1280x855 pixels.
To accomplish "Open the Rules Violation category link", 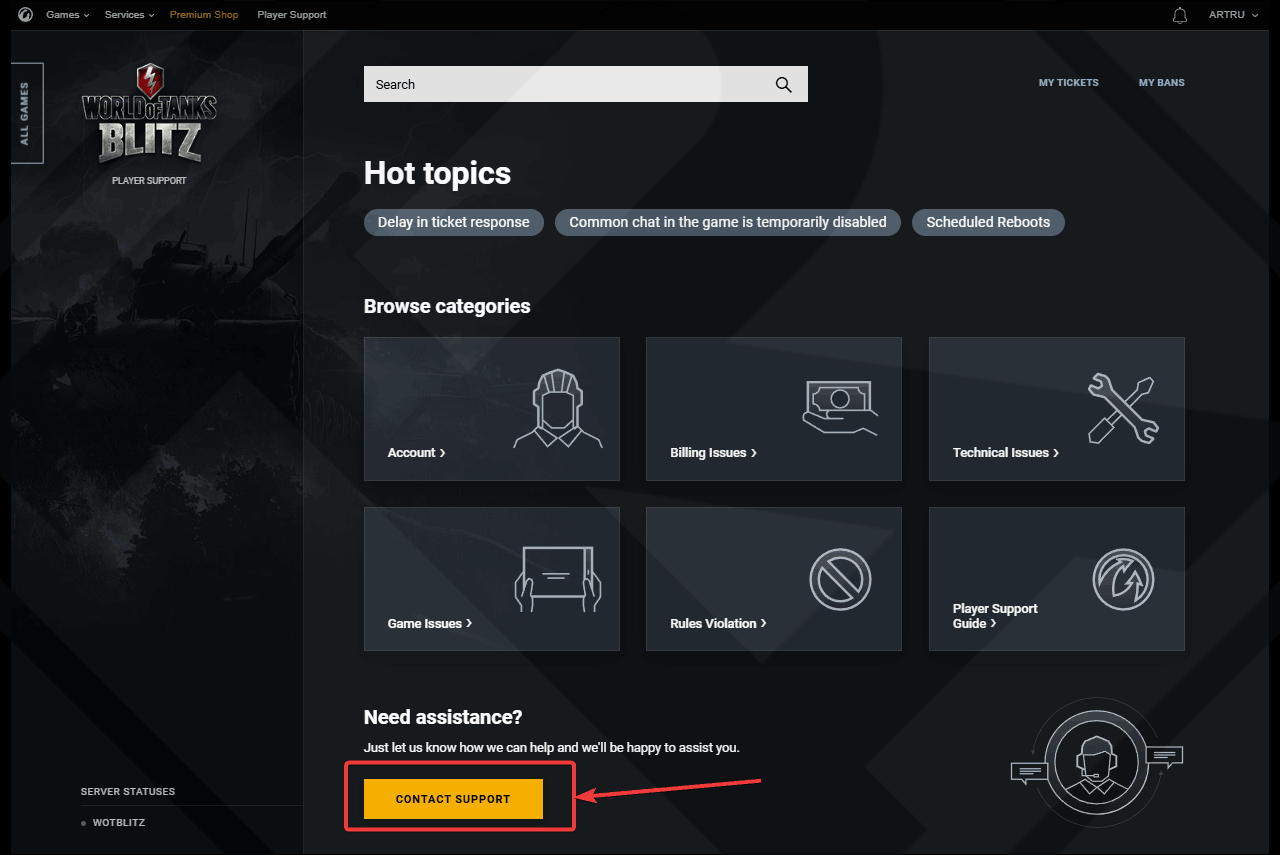I will 718,624.
